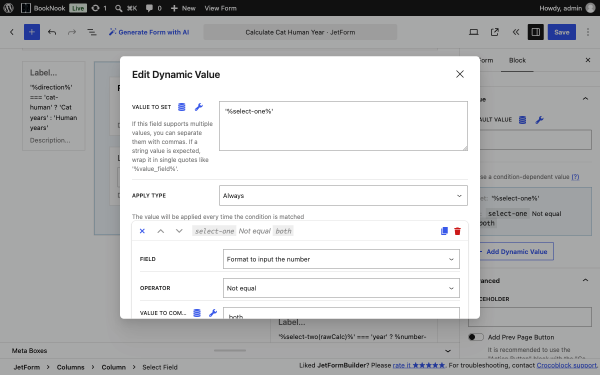Click the double chevron collapse icon
Viewport: 600px width, 375px height.
(x=516, y=32)
